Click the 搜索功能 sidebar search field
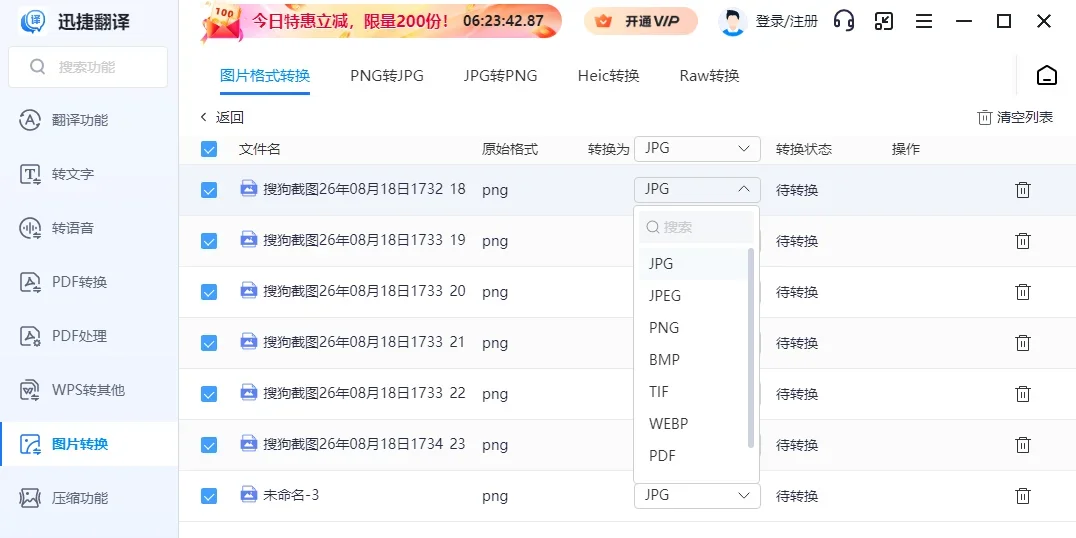Image resolution: width=1076 pixels, height=538 pixels. tap(88, 67)
